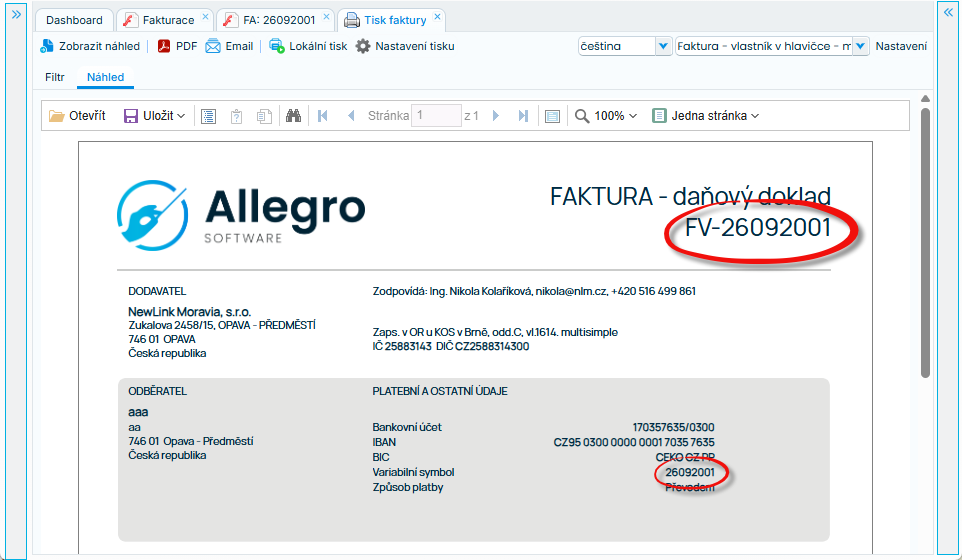Close the FA: 26092001 tab

pos(326,17)
